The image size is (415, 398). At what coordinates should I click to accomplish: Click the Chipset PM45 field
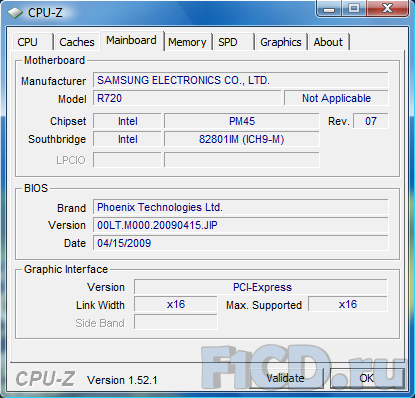242,121
